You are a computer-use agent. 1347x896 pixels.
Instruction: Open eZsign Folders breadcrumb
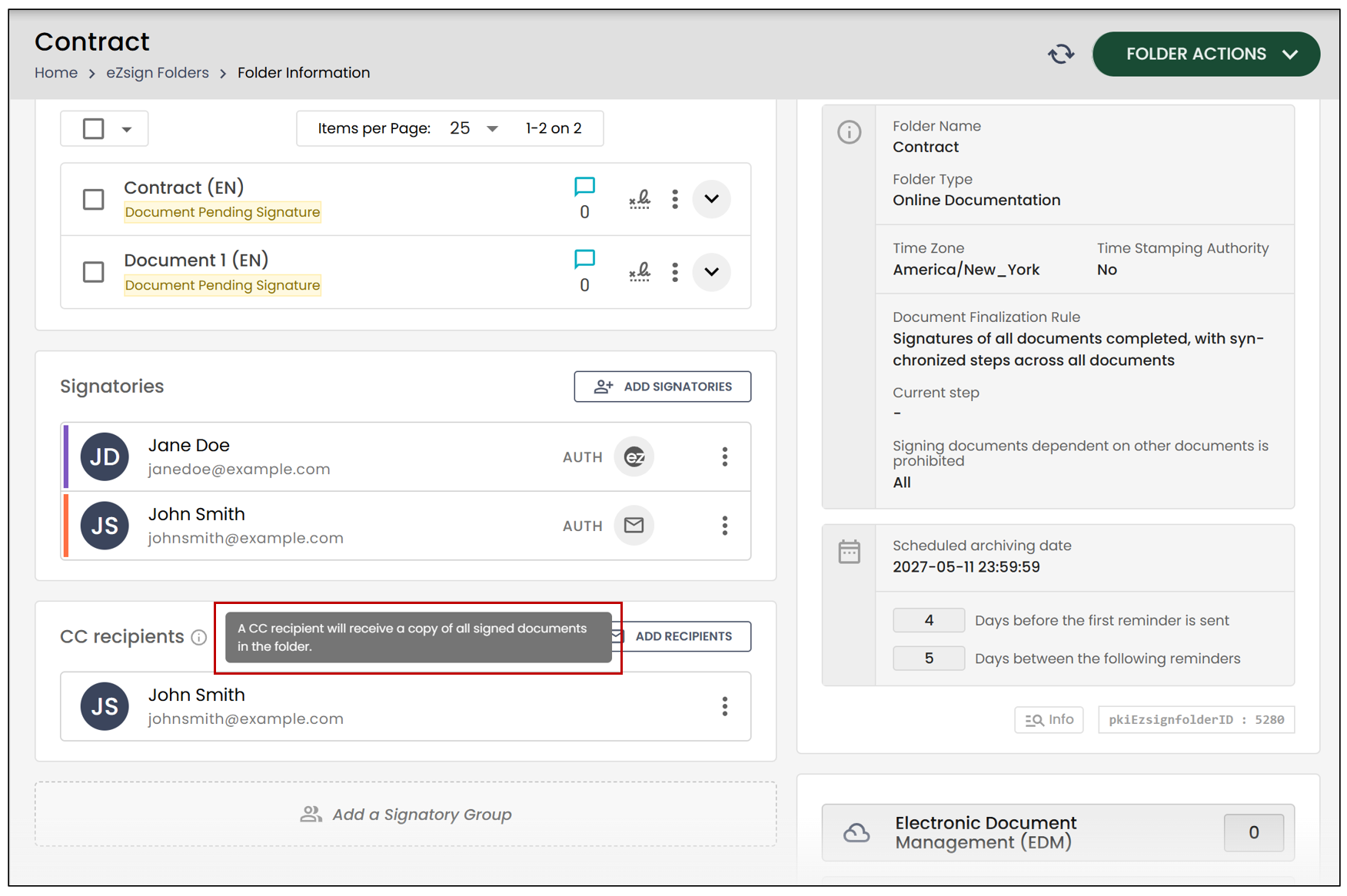point(158,73)
